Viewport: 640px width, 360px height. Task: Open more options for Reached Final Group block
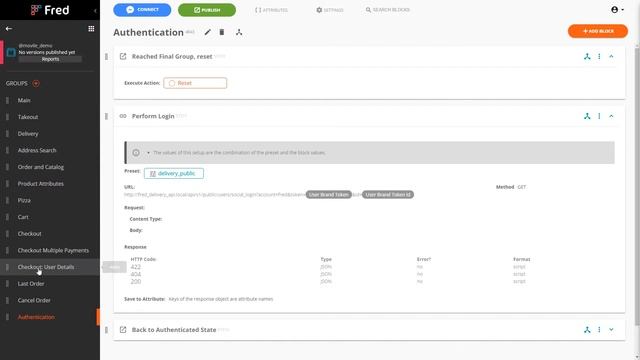pos(599,57)
